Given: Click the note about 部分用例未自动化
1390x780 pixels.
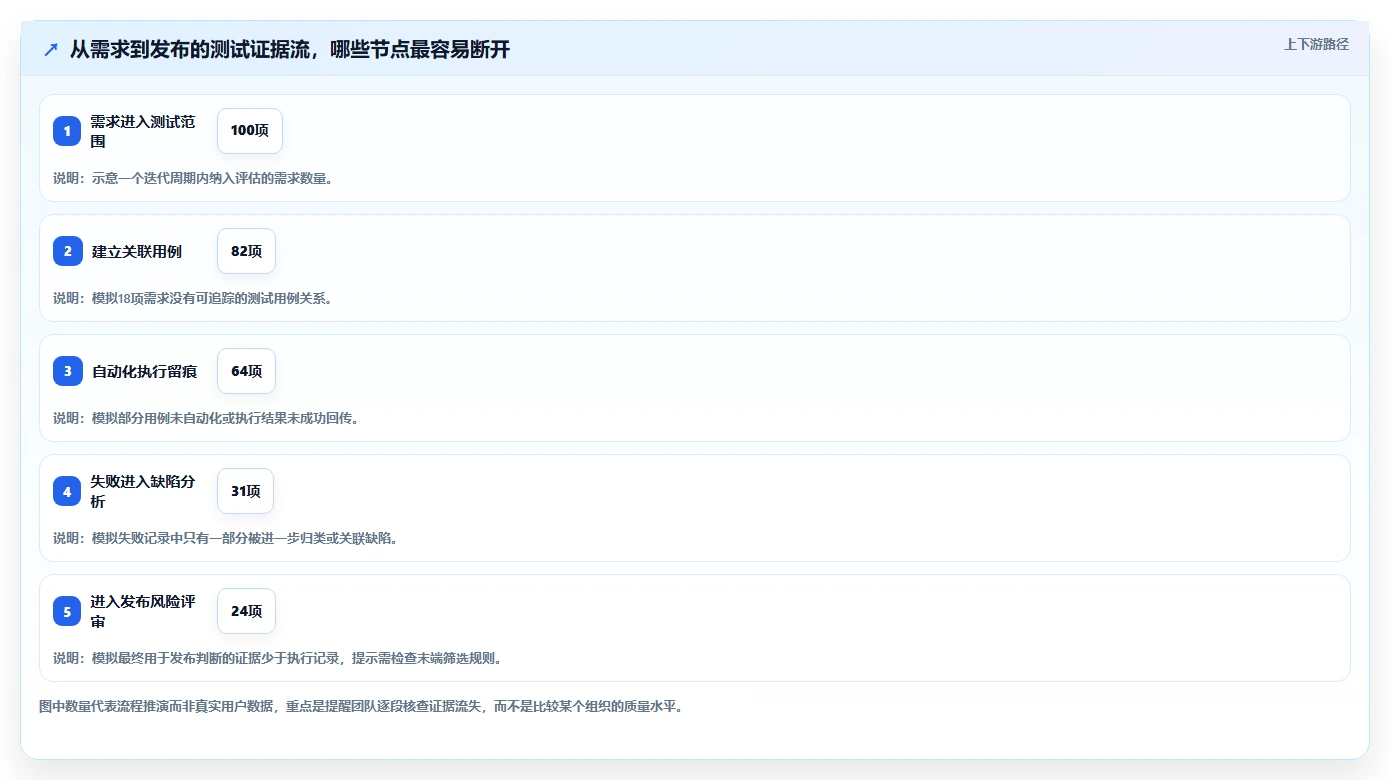Looking at the screenshot, I should [x=206, y=418].
